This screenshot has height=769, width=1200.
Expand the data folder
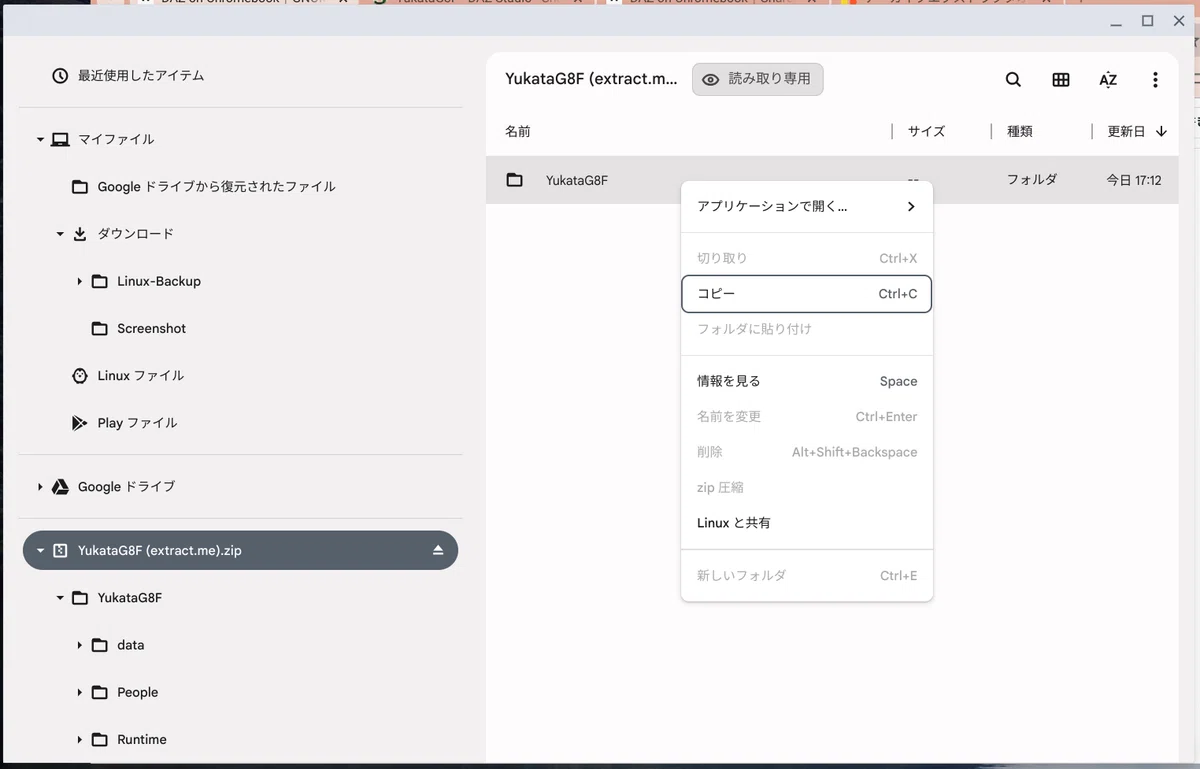[x=79, y=646]
